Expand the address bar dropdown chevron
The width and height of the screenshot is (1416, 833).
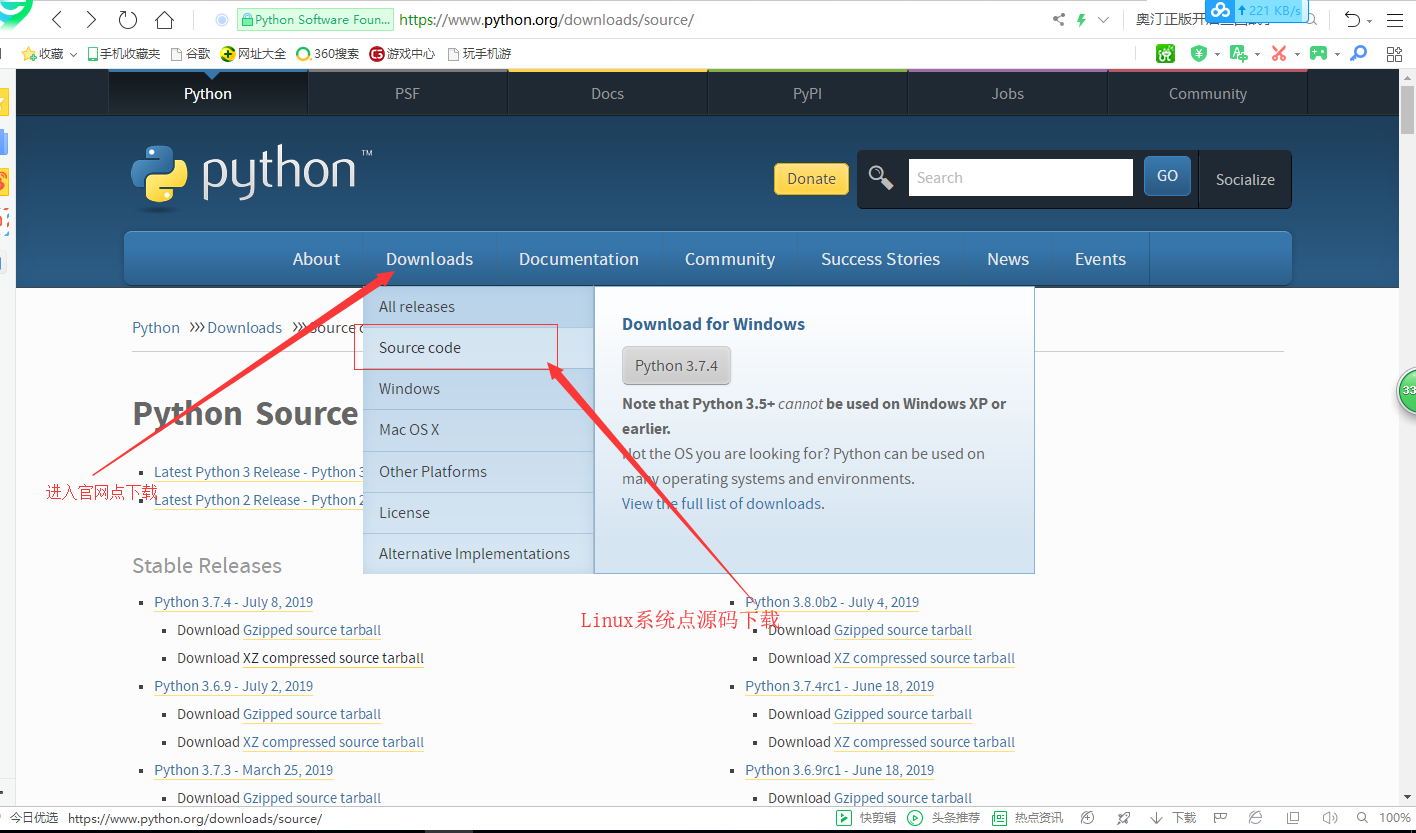point(1103,20)
